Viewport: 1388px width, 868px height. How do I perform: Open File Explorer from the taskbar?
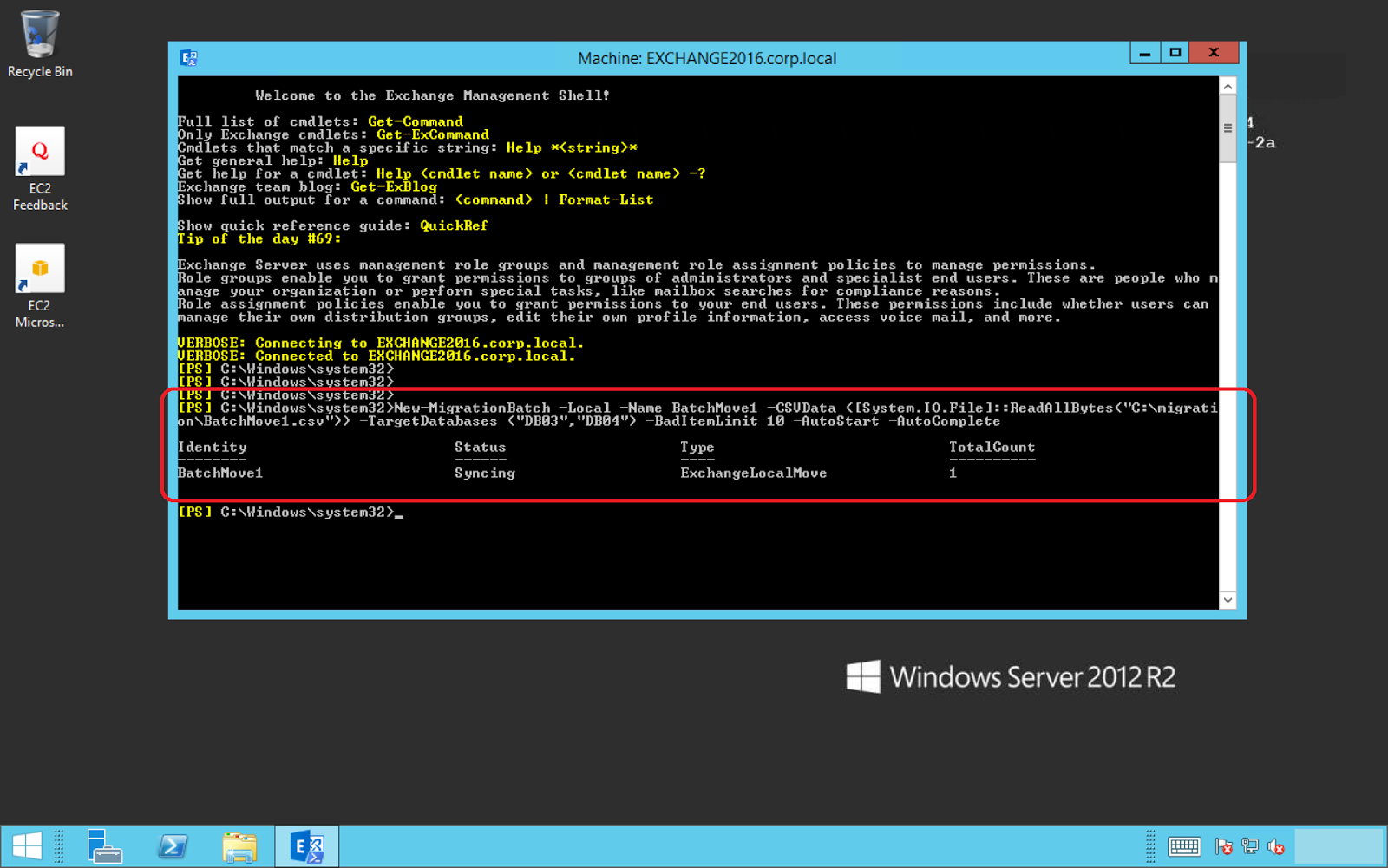point(240,845)
